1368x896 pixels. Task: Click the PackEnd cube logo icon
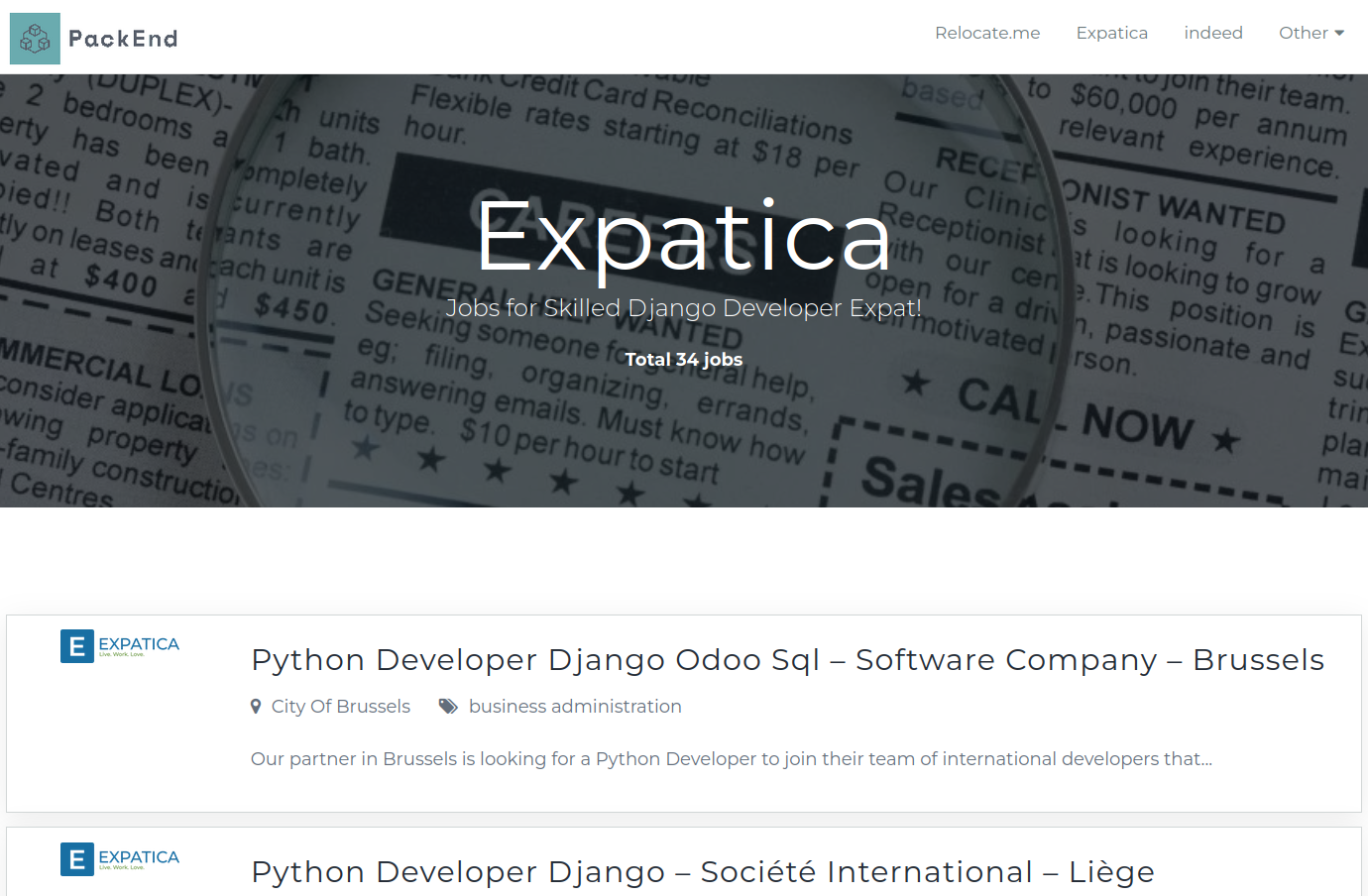click(35, 39)
